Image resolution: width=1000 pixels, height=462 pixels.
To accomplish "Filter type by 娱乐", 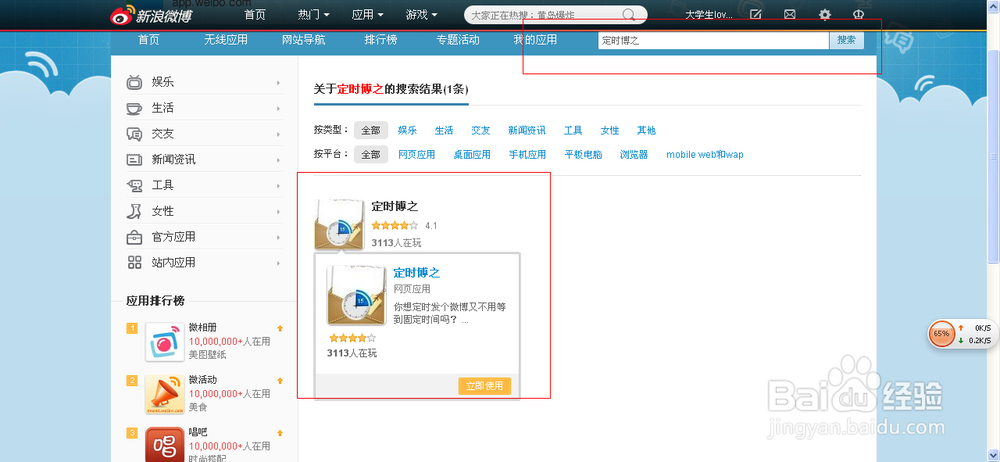I will [x=407, y=130].
